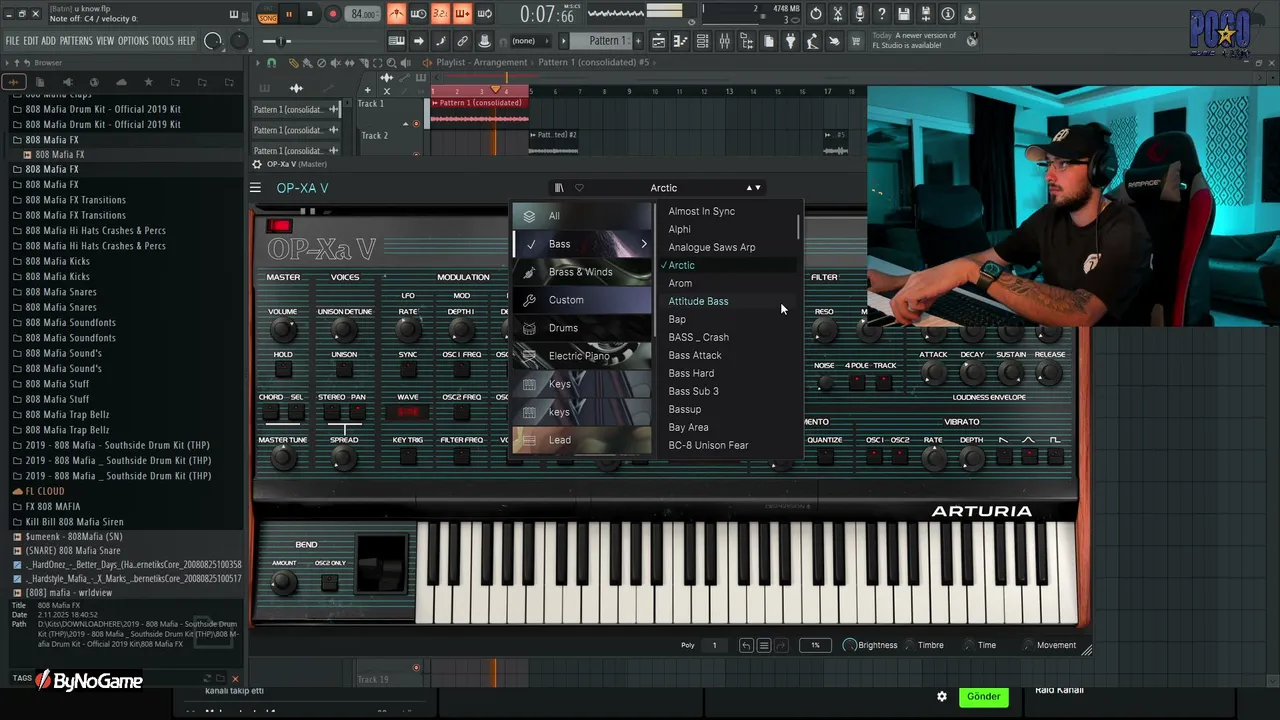Select the Bass Sub 3 preset
The width and height of the screenshot is (1280, 720).
click(693, 391)
